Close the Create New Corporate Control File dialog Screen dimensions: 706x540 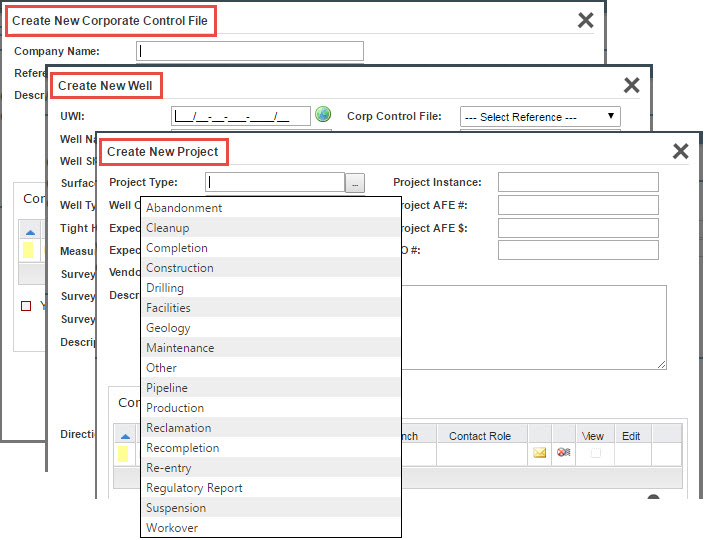click(x=586, y=20)
